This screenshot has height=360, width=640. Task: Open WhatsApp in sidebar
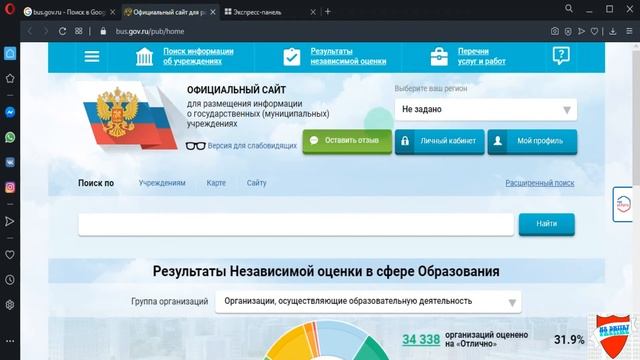(x=10, y=137)
